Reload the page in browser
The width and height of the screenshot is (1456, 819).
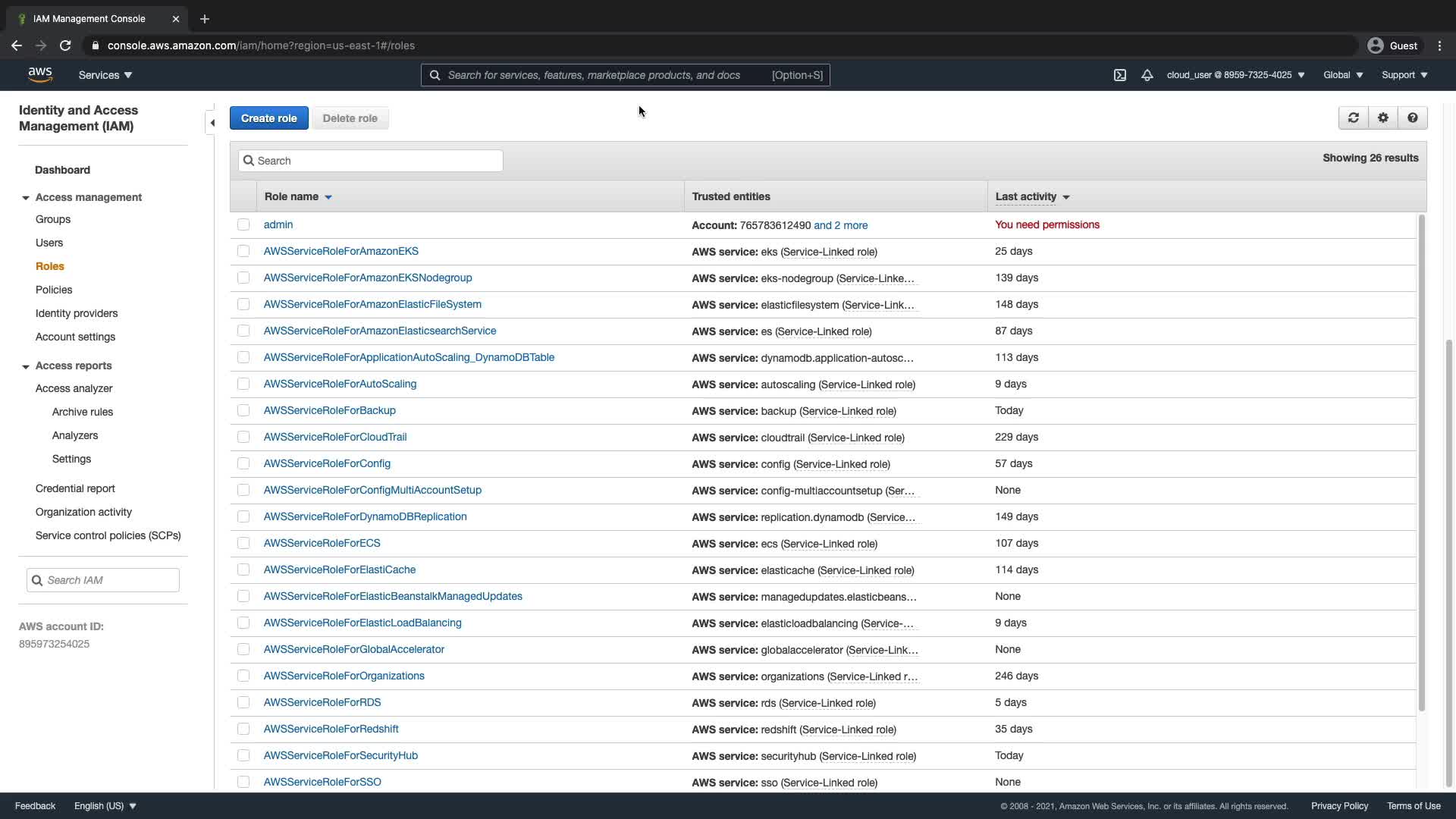coord(65,45)
